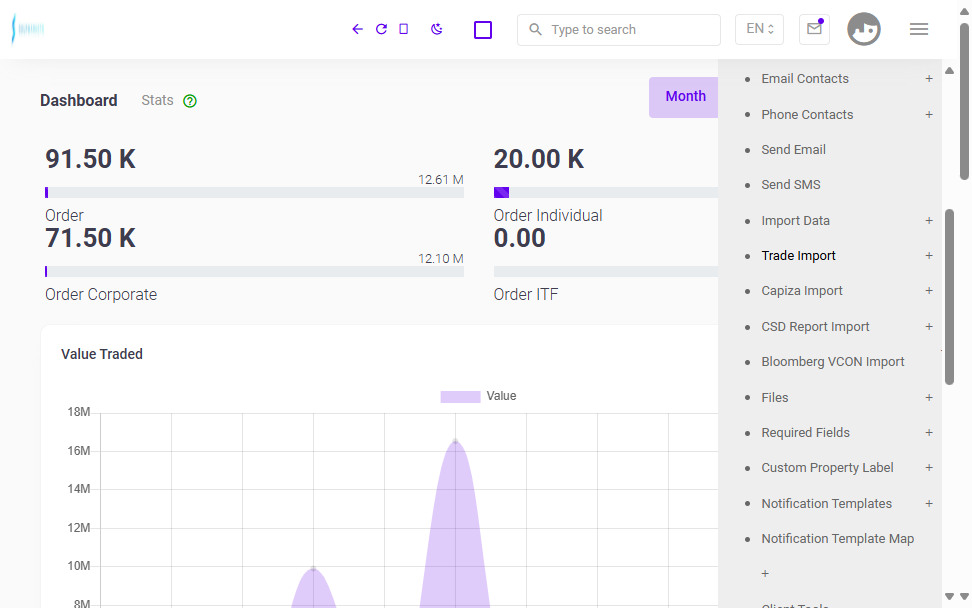
Task: Toggle dark mode moon icon
Action: click(x=437, y=29)
